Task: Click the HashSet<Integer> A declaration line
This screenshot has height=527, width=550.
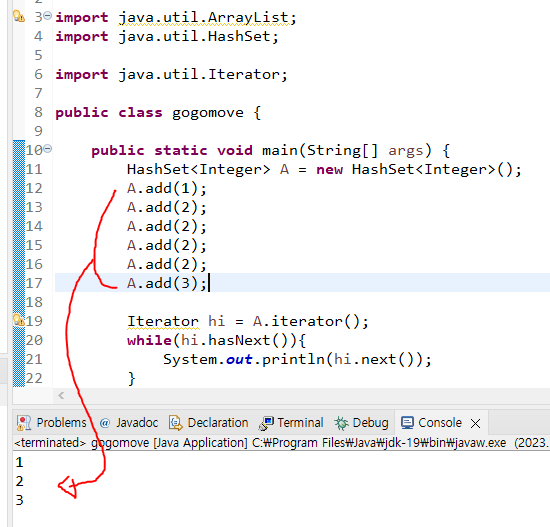Action: 324,169
